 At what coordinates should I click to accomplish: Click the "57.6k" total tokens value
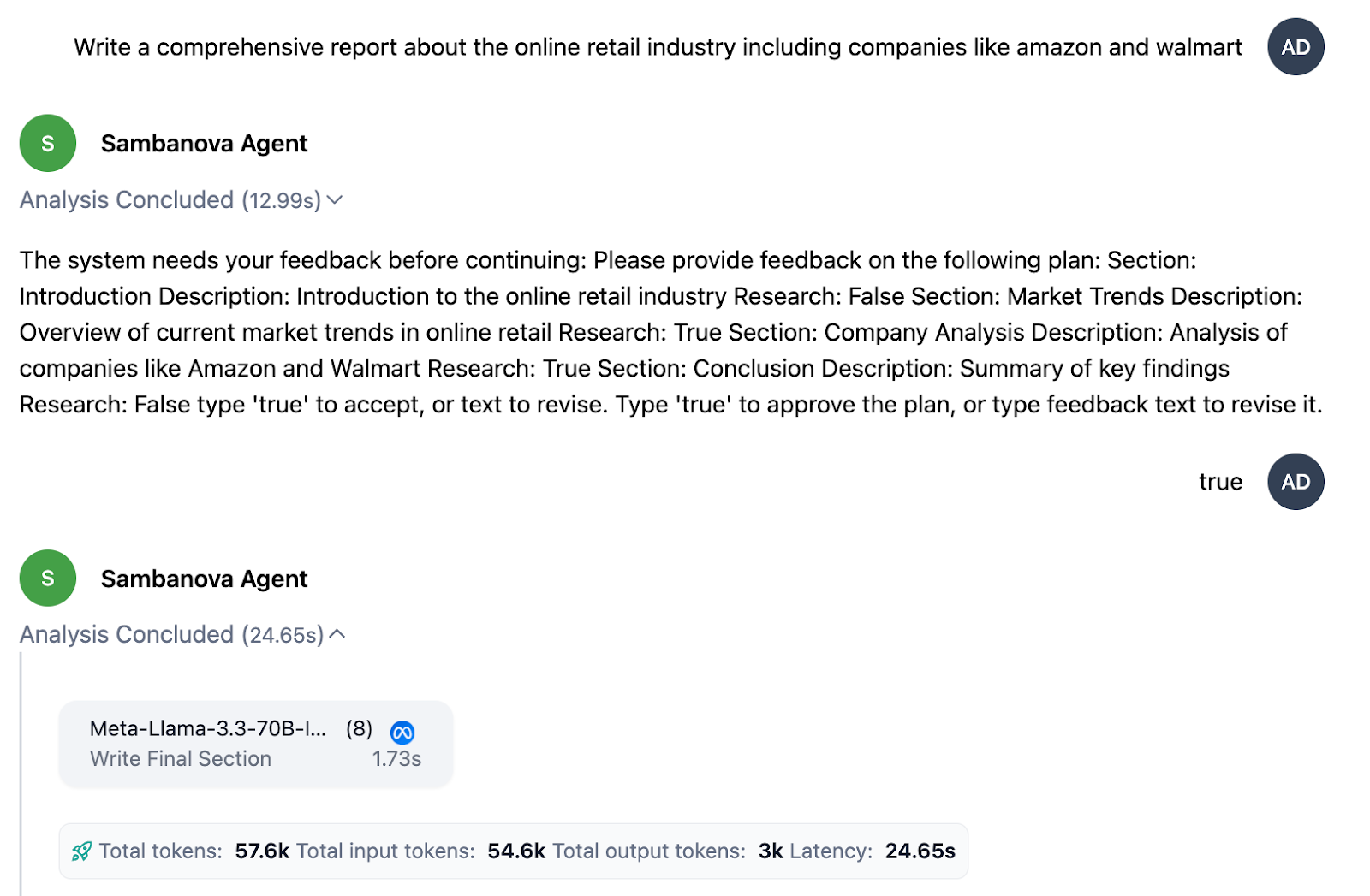click(x=260, y=851)
